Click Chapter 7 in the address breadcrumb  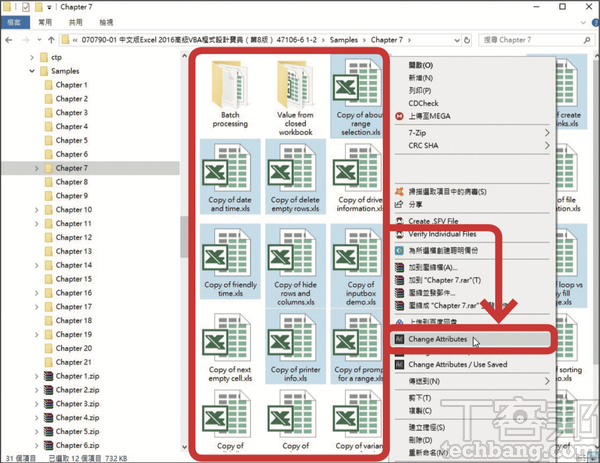pyautogui.click(x=386, y=40)
